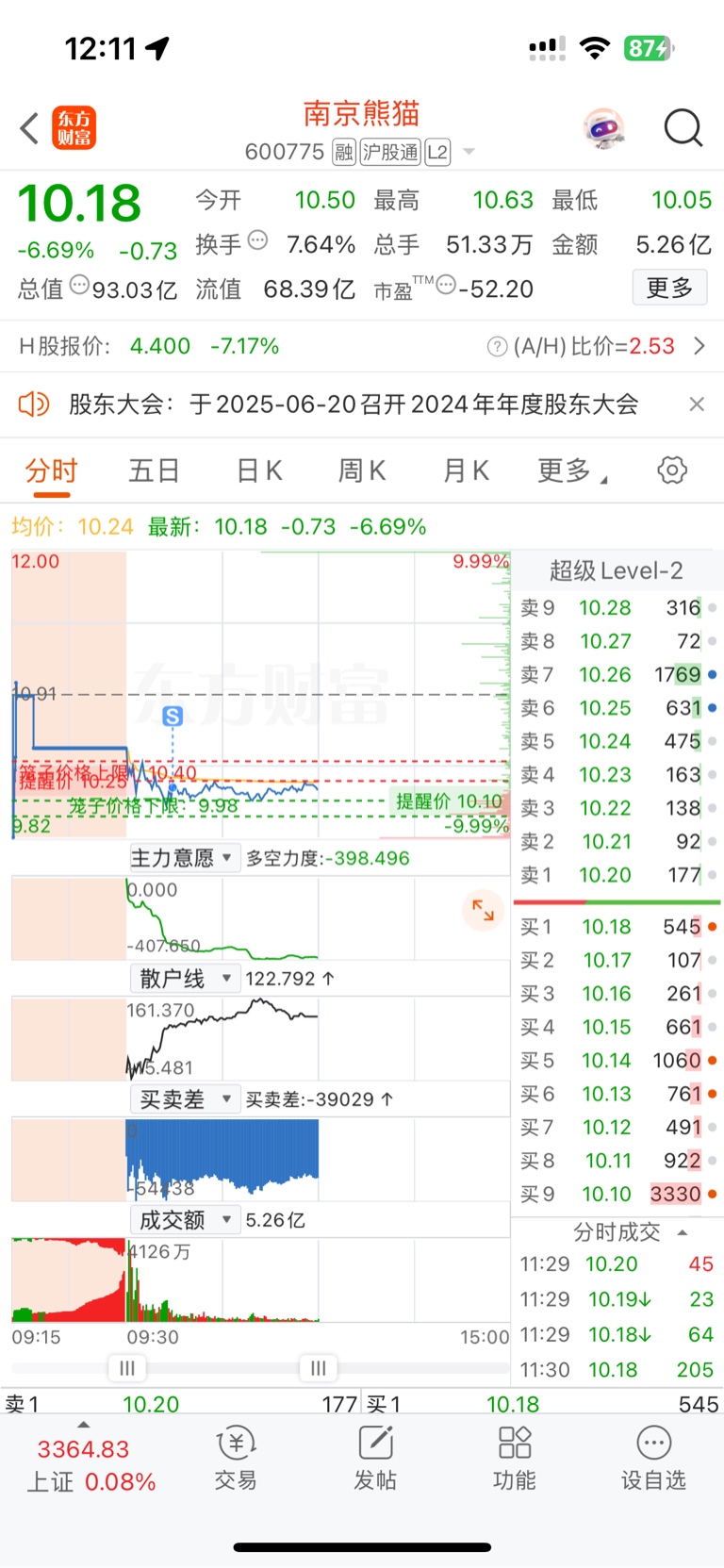Tap the speaker announcement icon
This screenshot has width=724, height=1568.
[x=34, y=404]
